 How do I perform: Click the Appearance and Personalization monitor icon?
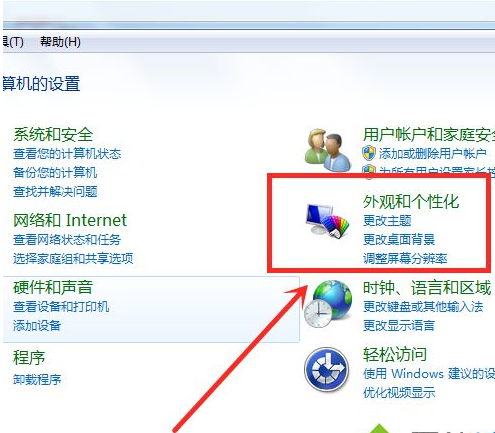(328, 220)
